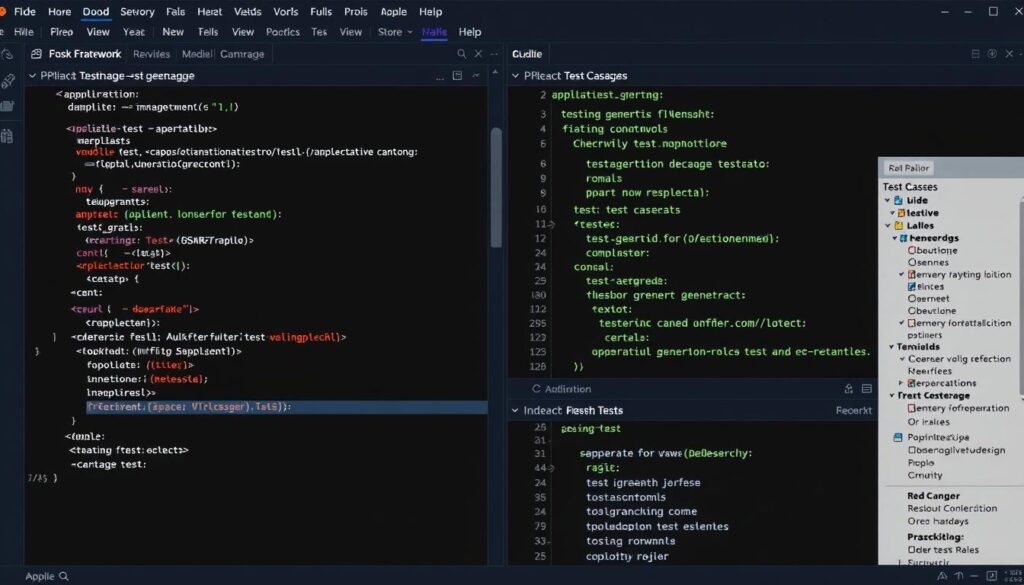Click the blue icon beside heneerdgs
This screenshot has width=1024, height=585.
pos(904,238)
